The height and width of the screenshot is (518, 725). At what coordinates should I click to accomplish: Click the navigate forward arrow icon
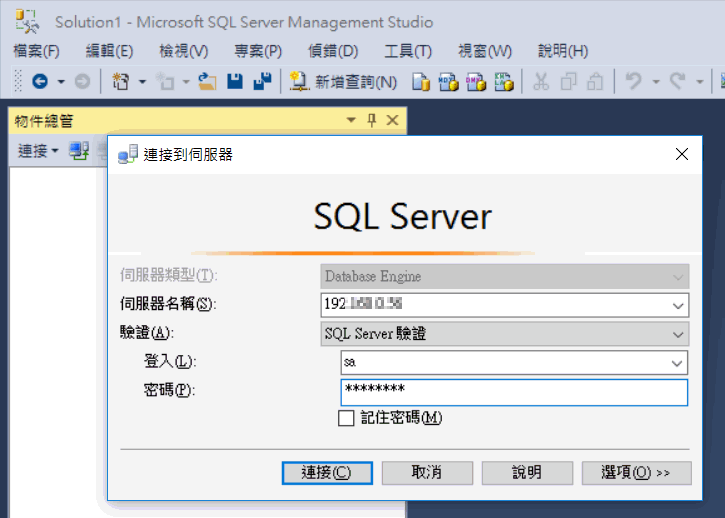tap(82, 82)
